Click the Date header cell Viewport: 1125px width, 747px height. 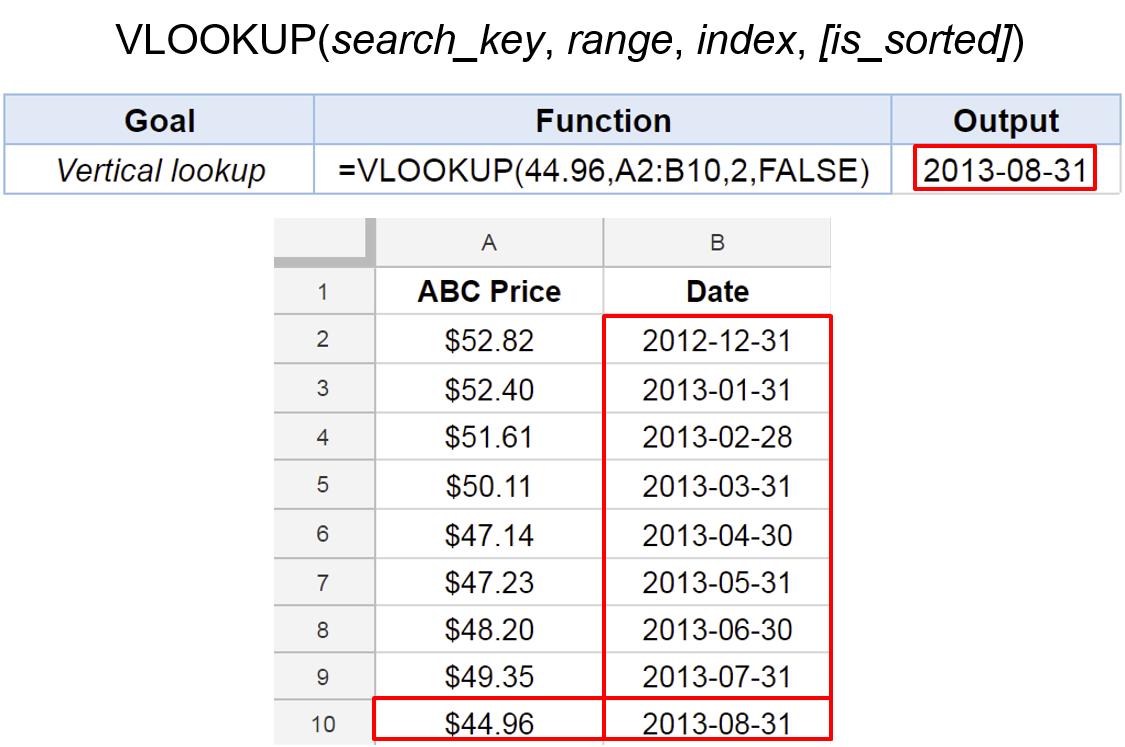tap(717, 291)
